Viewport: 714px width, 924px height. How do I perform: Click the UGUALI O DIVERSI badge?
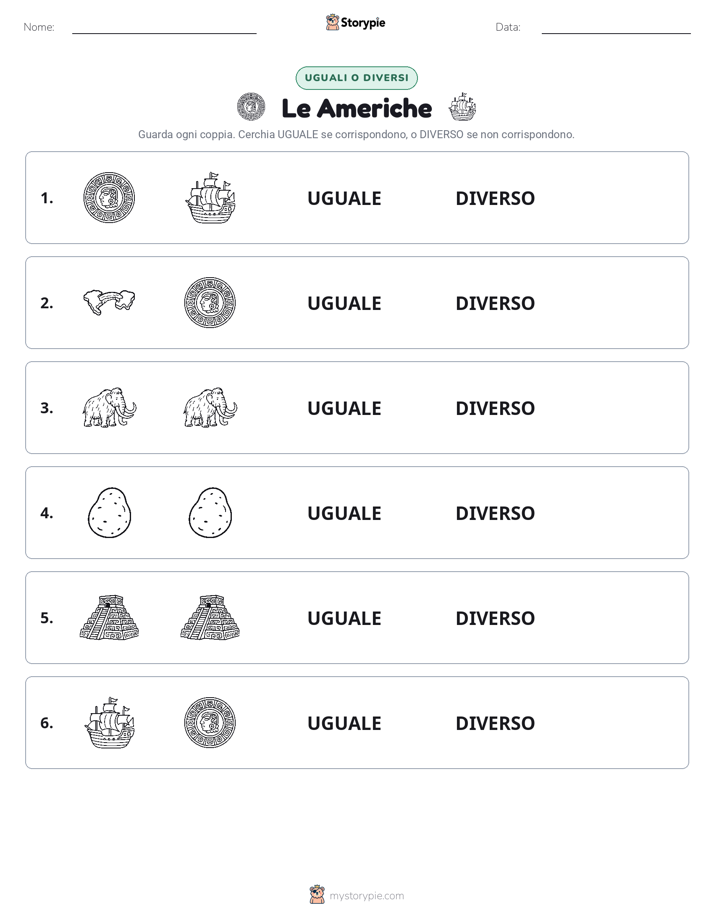(356, 78)
